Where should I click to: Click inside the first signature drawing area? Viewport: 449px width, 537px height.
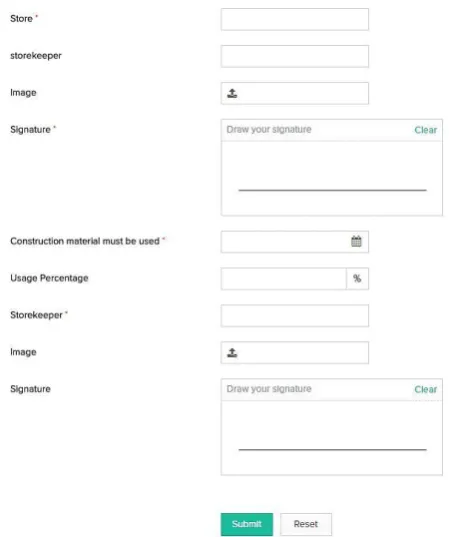click(332, 178)
